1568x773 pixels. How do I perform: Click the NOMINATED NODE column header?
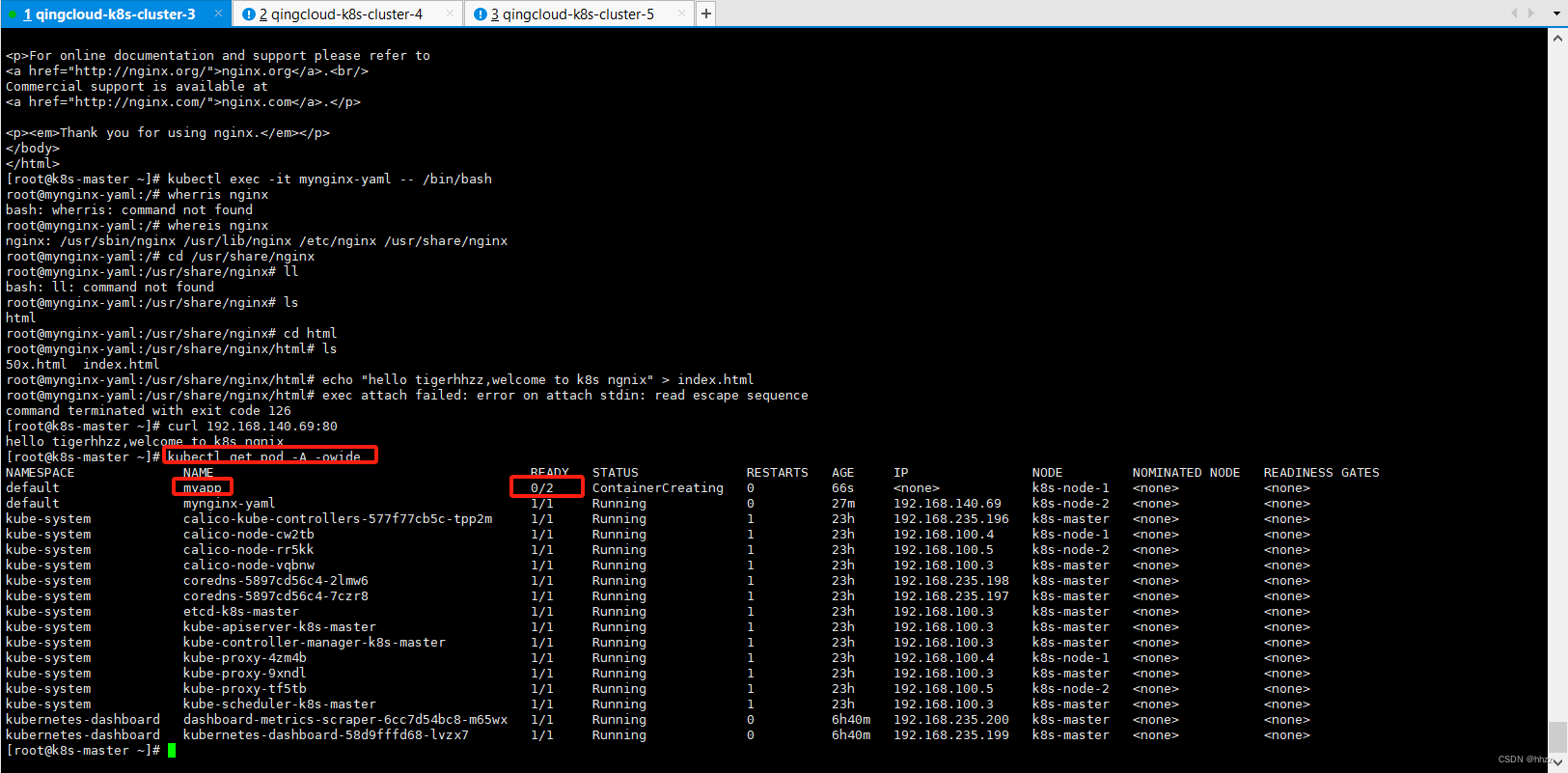click(x=1187, y=472)
